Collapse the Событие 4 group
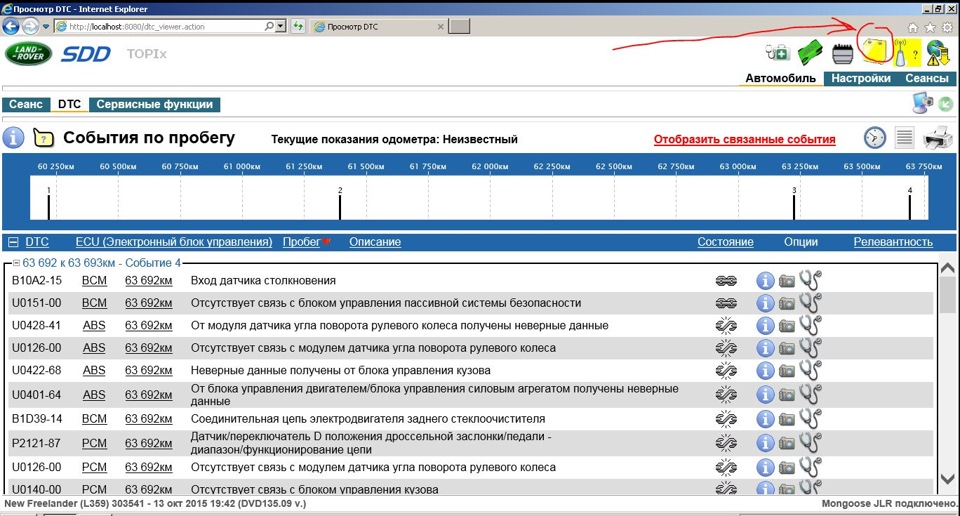This screenshot has height=516, width=960. (x=17, y=263)
